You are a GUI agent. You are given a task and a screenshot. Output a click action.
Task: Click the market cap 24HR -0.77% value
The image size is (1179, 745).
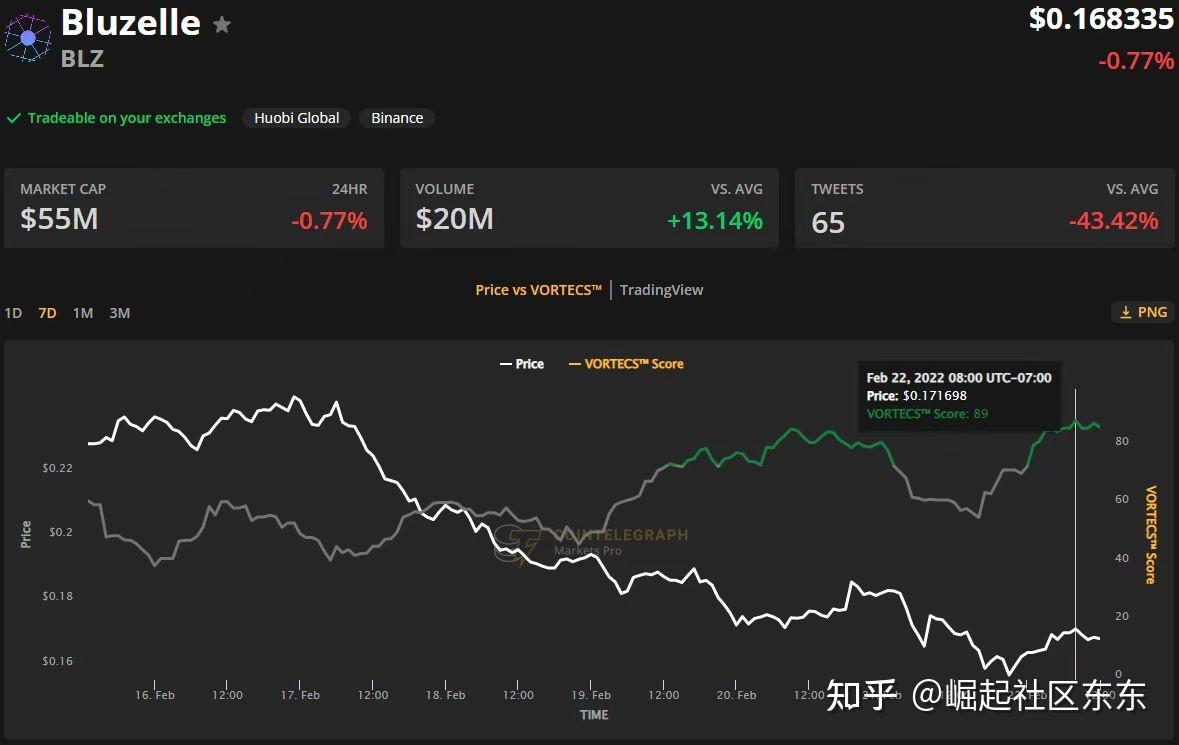tap(329, 220)
